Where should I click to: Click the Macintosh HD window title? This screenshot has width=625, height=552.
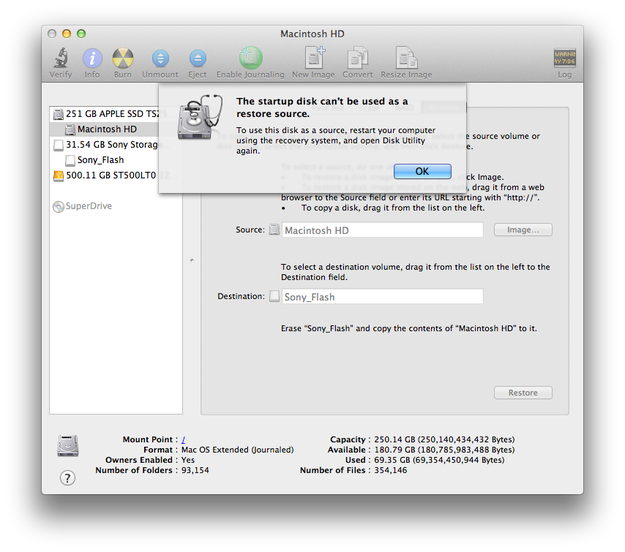point(312,34)
